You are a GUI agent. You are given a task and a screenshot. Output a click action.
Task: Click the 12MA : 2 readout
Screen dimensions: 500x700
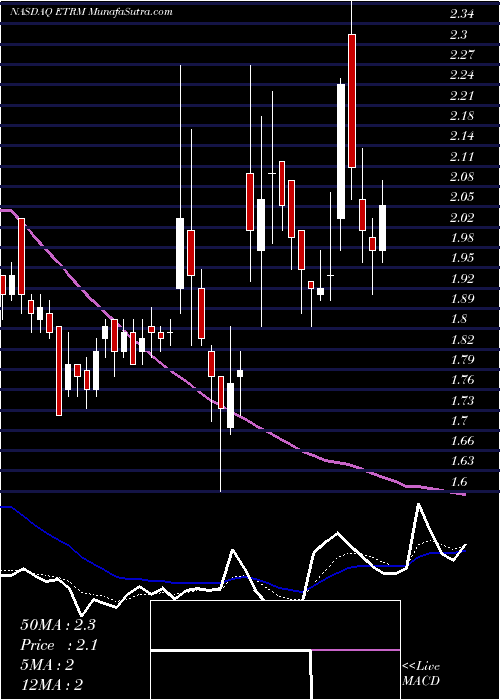pyautogui.click(x=52, y=685)
